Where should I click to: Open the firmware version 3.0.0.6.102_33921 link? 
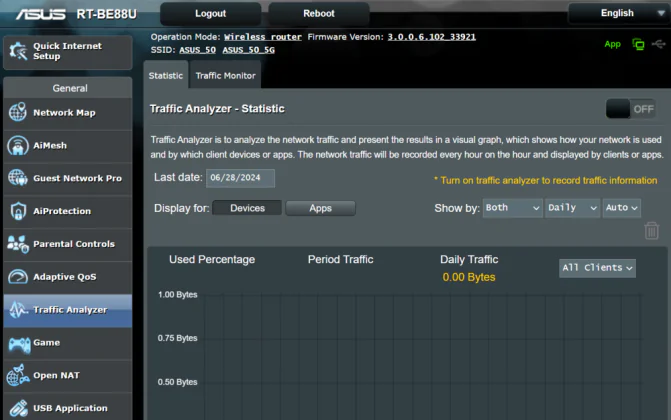click(x=431, y=37)
